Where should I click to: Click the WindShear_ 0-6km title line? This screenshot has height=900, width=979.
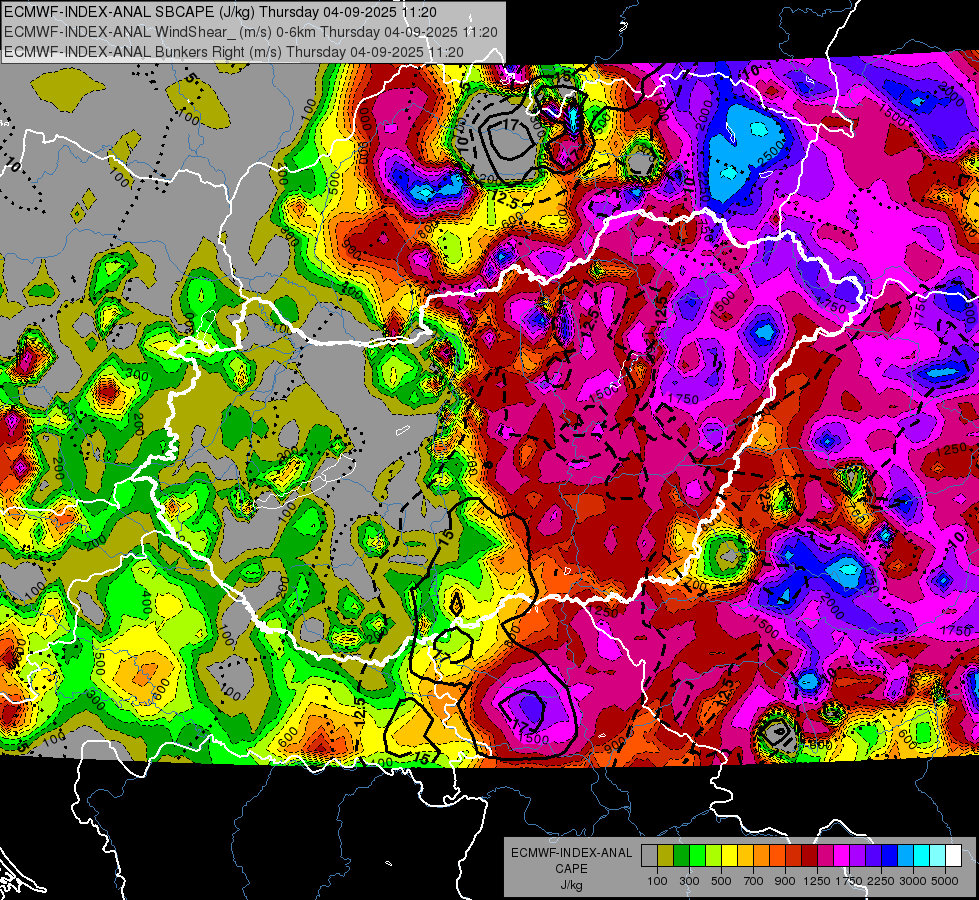click(x=250, y=32)
